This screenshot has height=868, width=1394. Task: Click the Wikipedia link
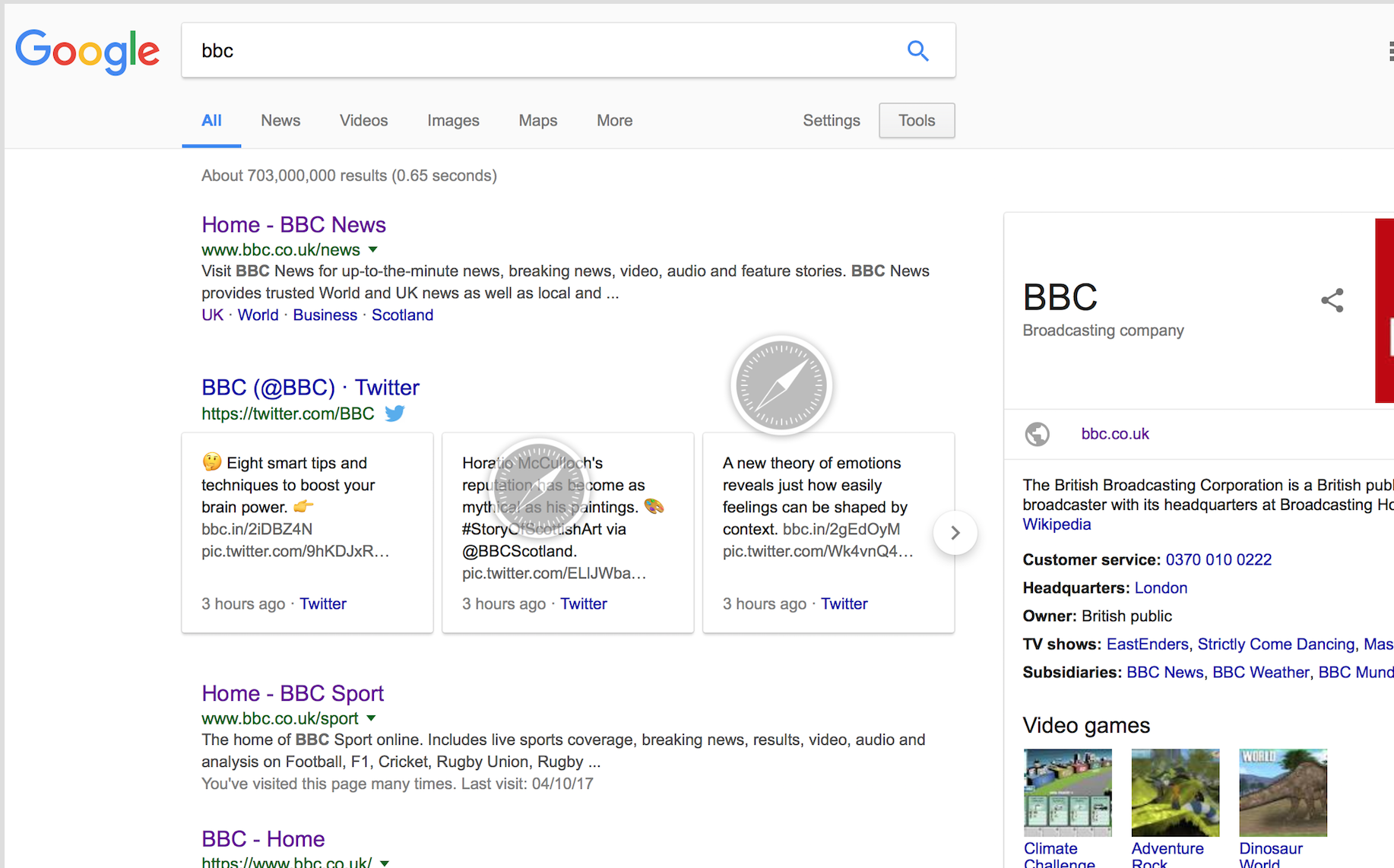click(x=1057, y=524)
